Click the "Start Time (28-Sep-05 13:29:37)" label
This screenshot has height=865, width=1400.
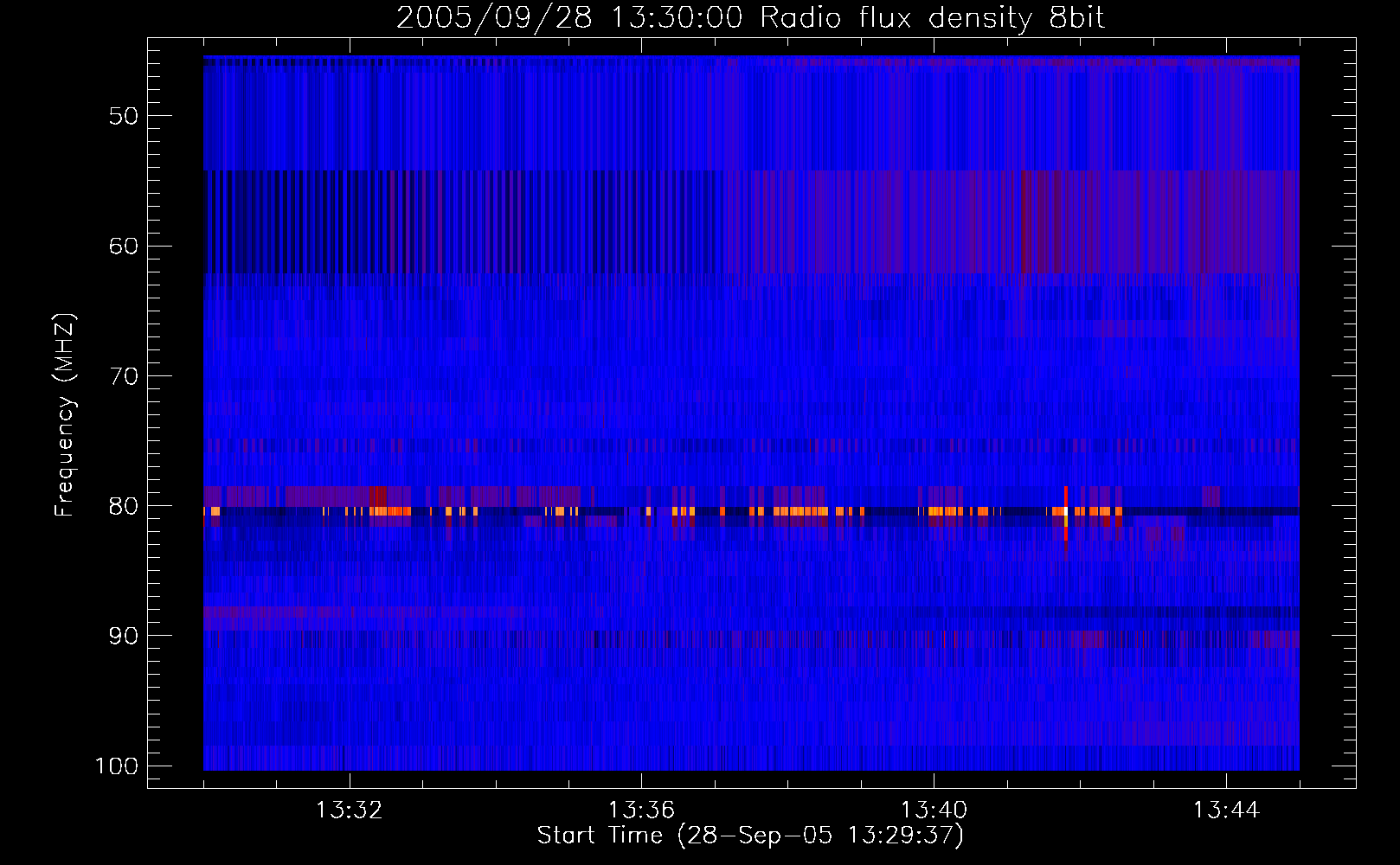[x=750, y=836]
